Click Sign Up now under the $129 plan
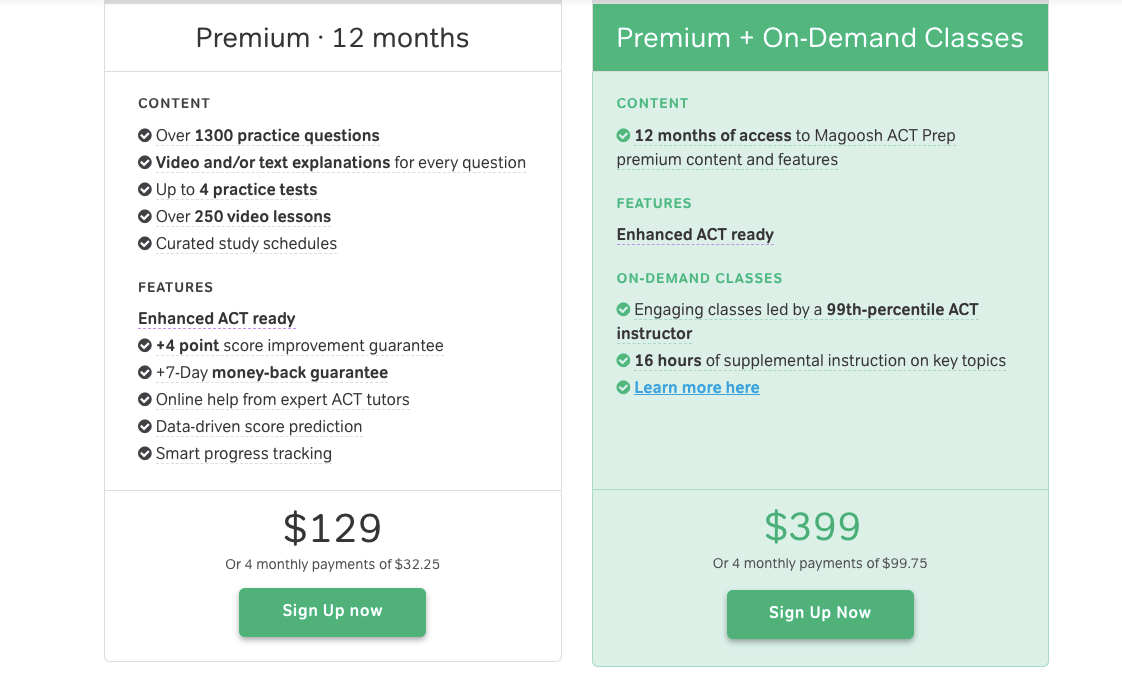1122x679 pixels. pos(332,612)
